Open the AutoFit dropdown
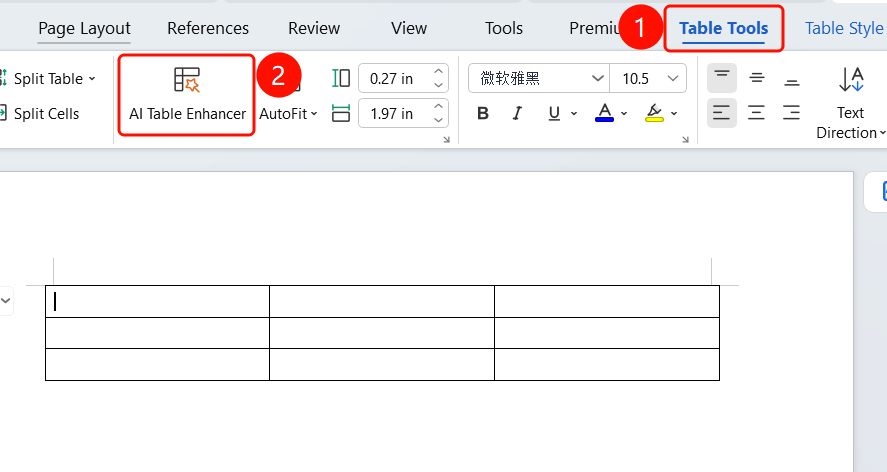Viewport: 887px width, 472px height. click(x=288, y=114)
